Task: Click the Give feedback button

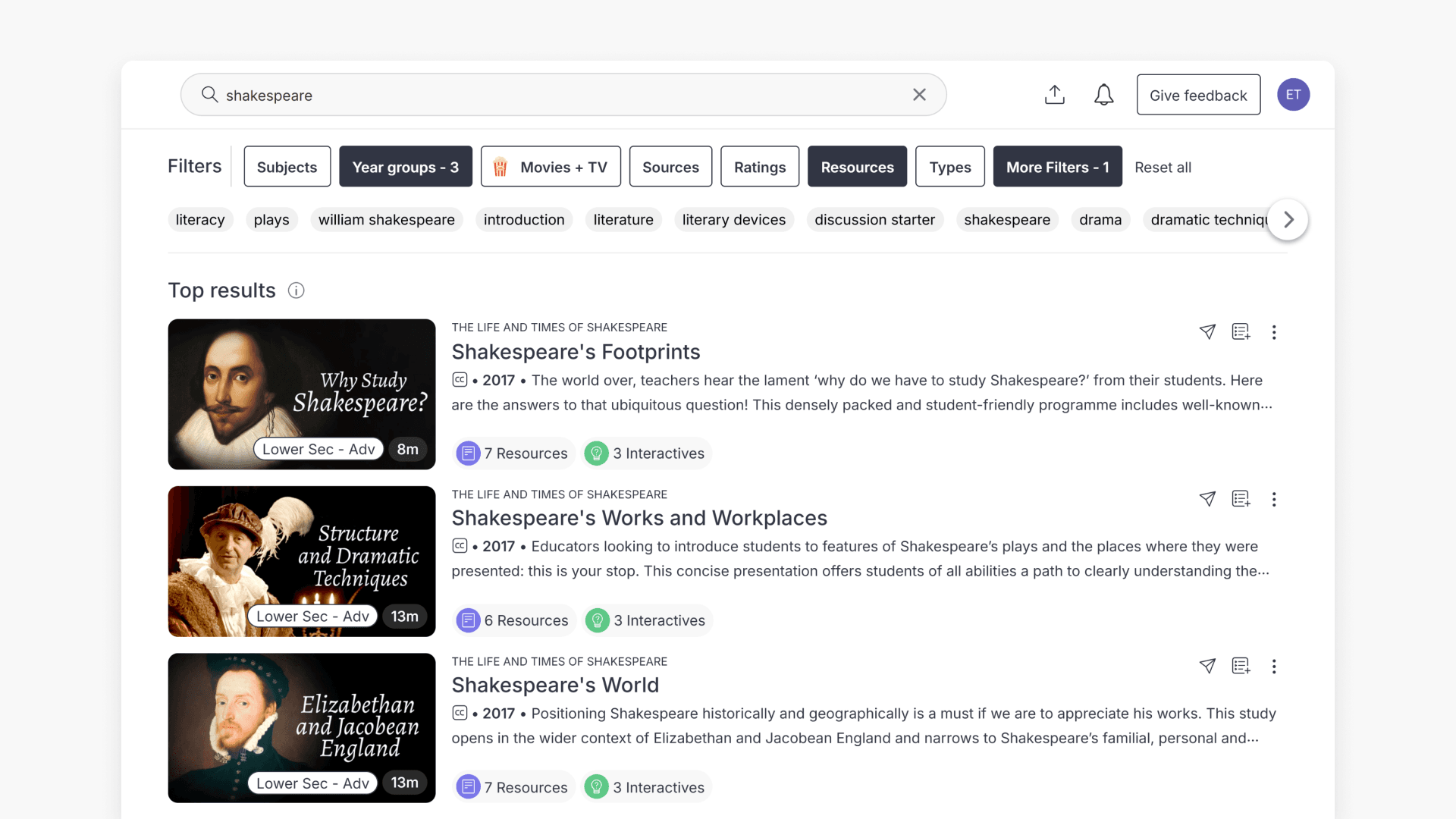Action: pos(1198,95)
